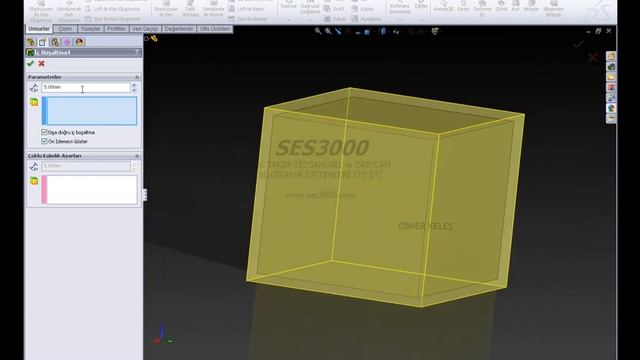Select the Previous View icon

(338, 31)
